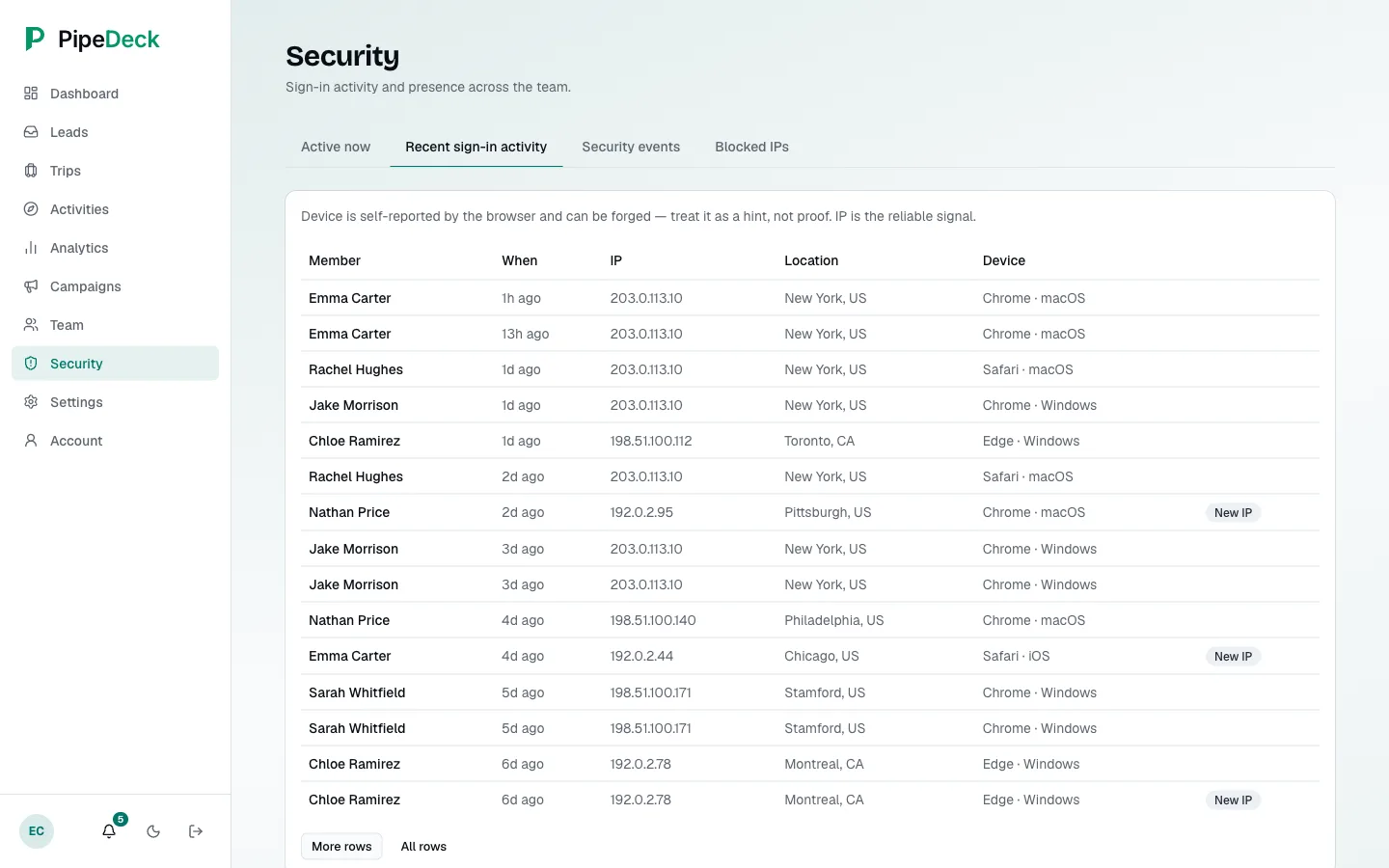
Task: Click the Analytics bar chart icon
Action: coord(31,248)
